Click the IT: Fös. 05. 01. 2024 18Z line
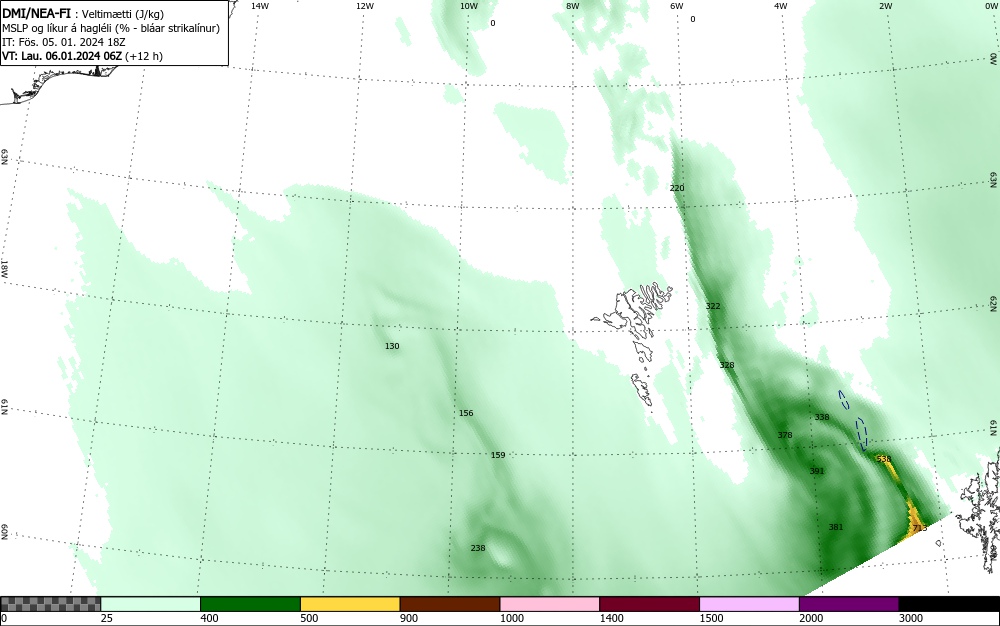The height and width of the screenshot is (626, 1000). 64,42
